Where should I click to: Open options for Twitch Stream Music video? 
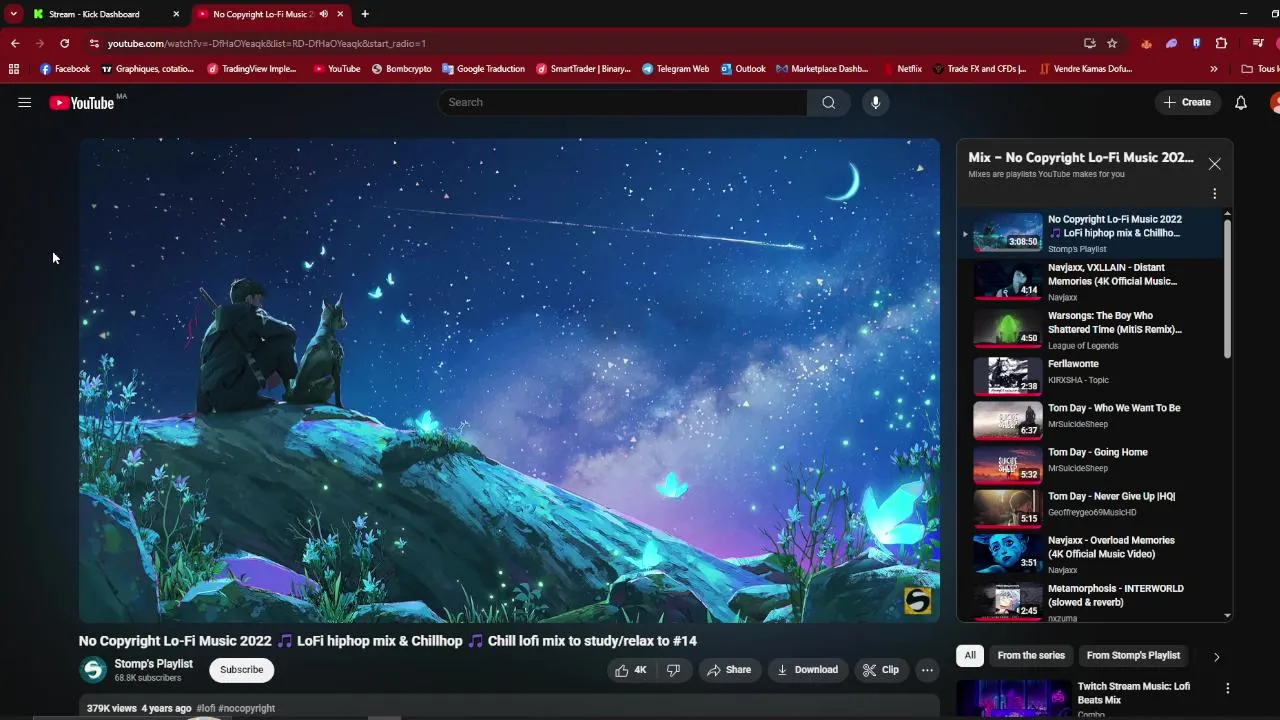1227,688
